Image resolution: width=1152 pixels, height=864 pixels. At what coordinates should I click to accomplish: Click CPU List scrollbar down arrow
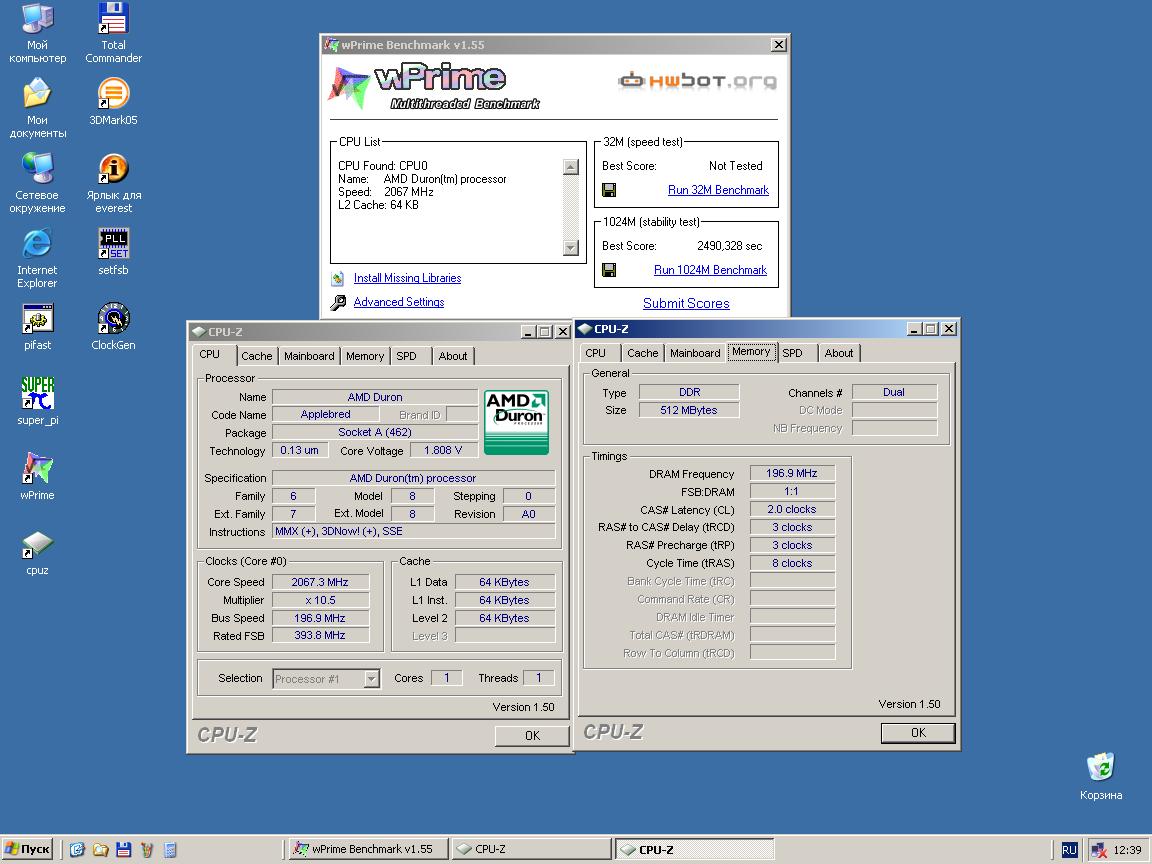(571, 248)
